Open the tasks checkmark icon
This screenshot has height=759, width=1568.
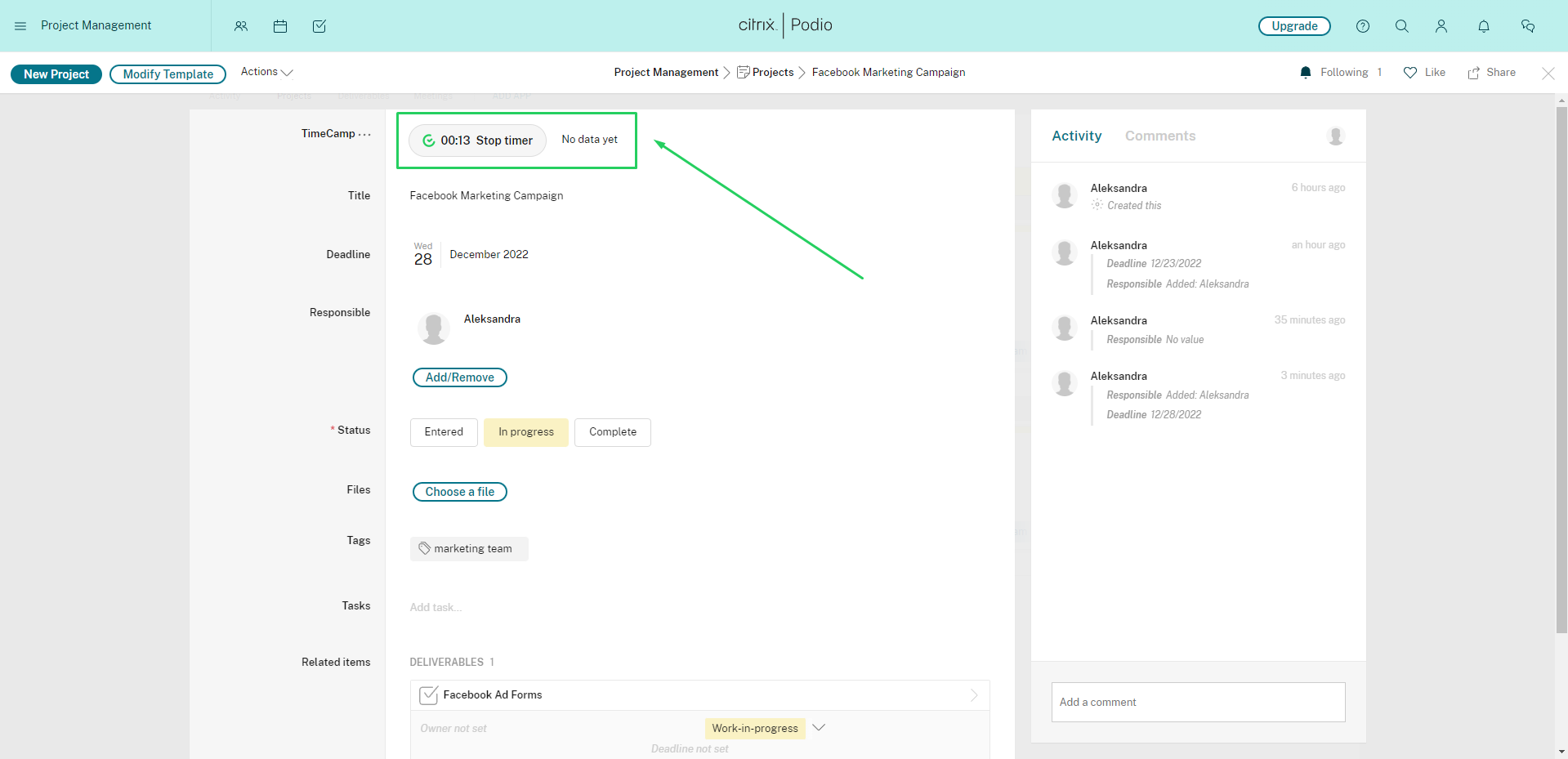click(x=319, y=26)
